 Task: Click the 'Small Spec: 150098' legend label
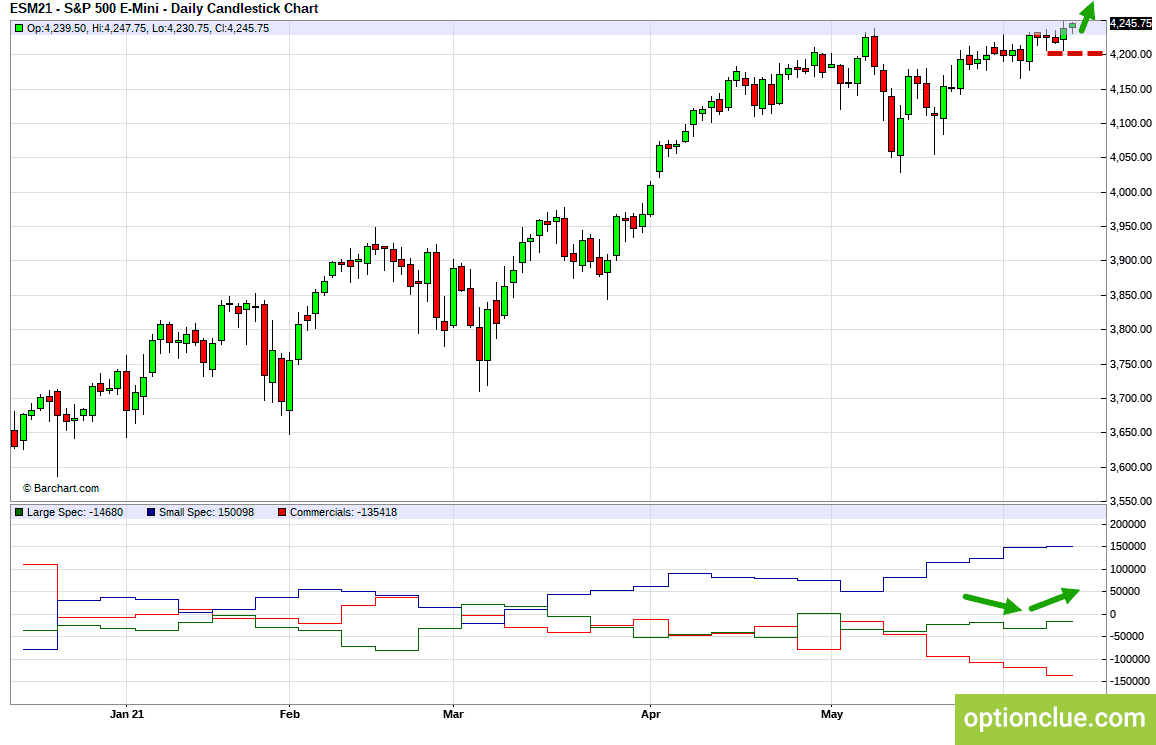coord(206,512)
